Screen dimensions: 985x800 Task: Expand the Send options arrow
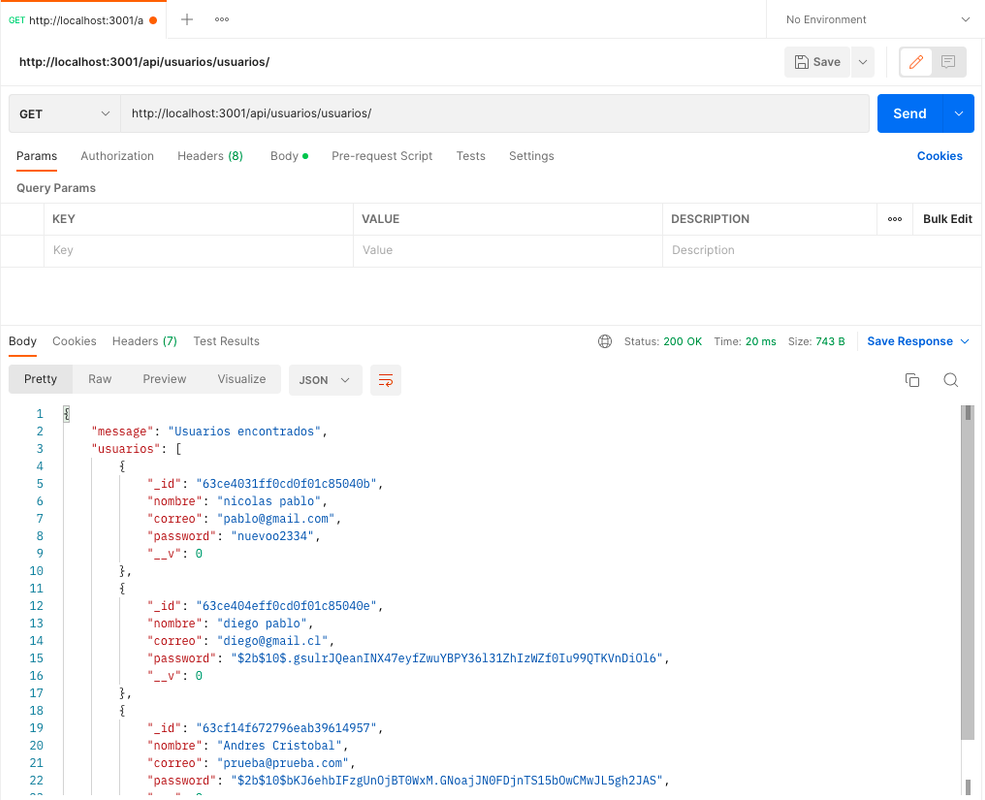coord(959,114)
